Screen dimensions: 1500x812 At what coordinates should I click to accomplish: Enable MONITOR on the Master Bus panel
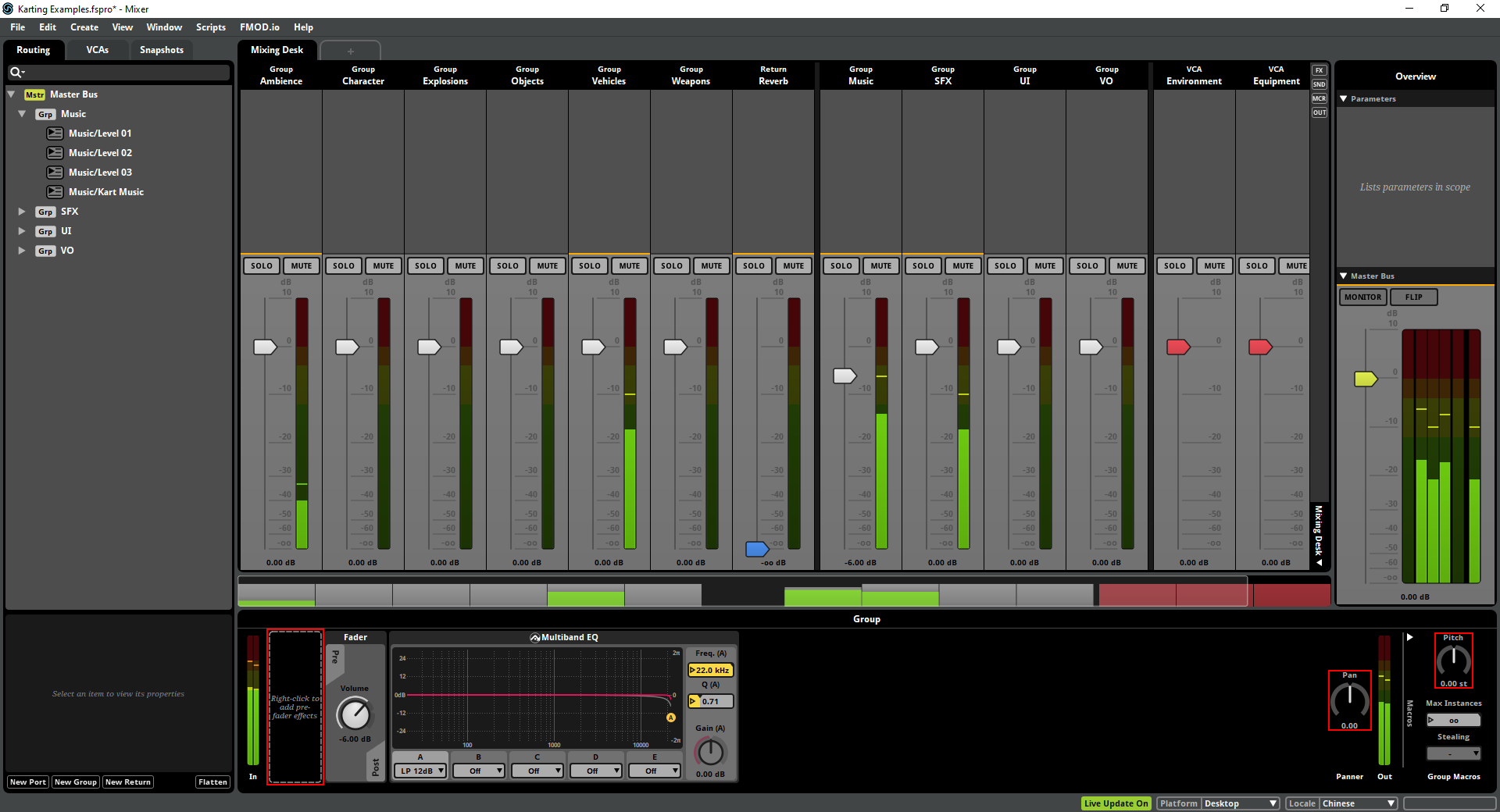1362,297
